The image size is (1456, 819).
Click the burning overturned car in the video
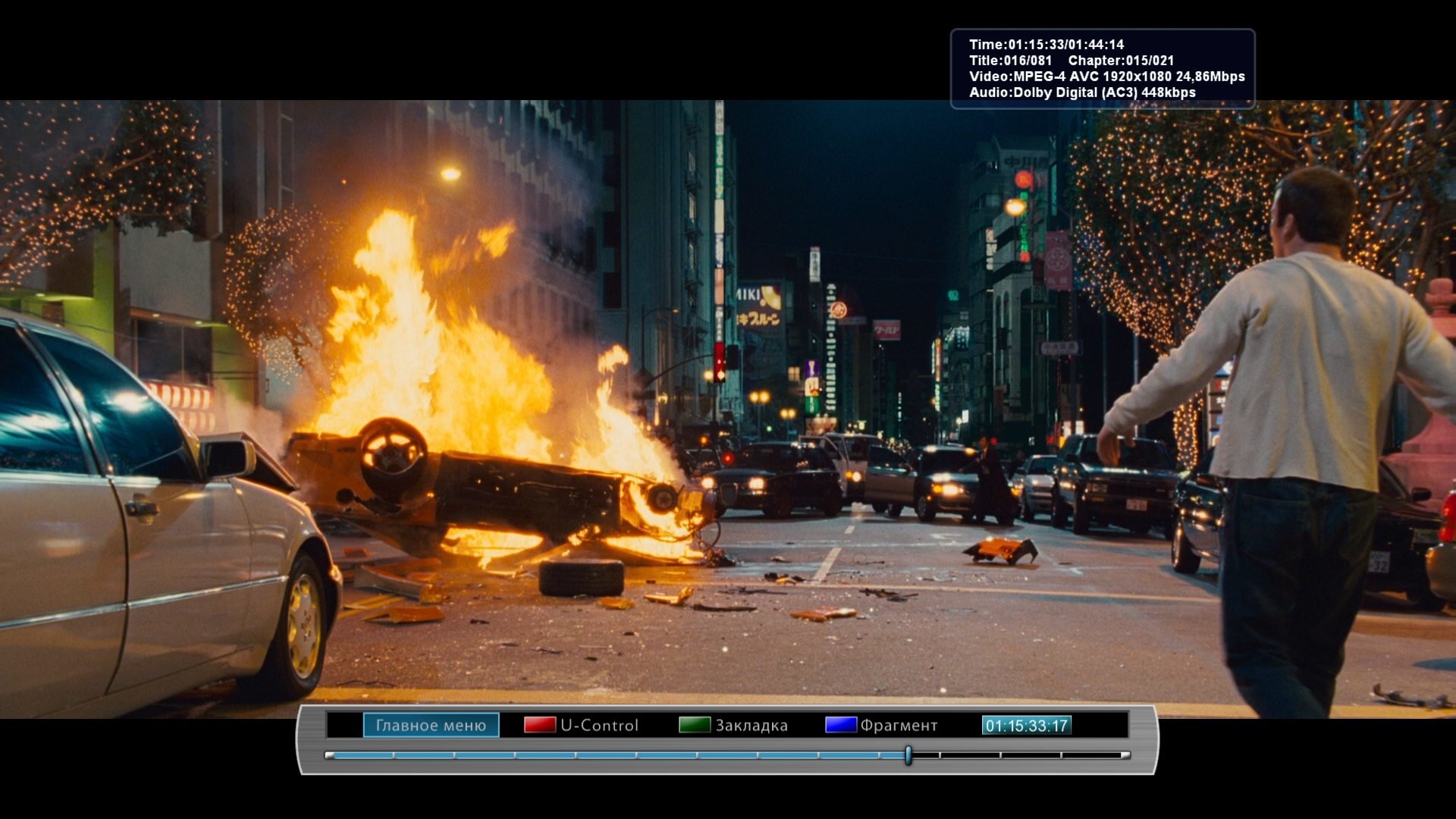pyautogui.click(x=500, y=489)
